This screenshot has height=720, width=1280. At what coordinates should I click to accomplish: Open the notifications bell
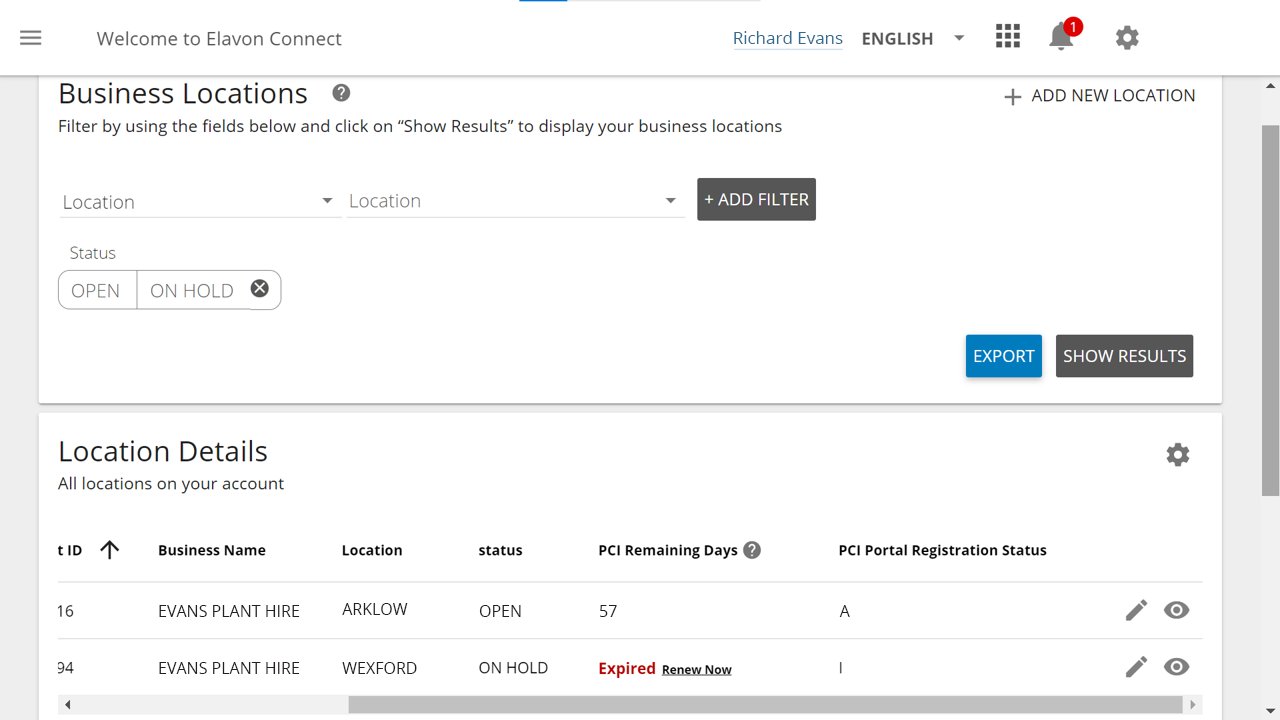pyautogui.click(x=1061, y=38)
